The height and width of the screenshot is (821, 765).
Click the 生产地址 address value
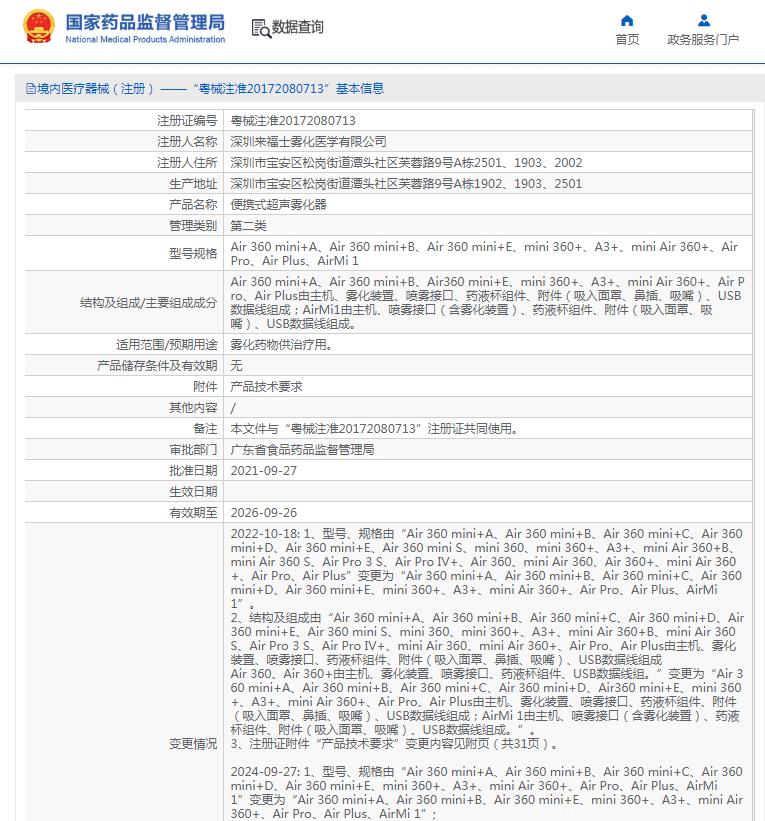[406, 184]
